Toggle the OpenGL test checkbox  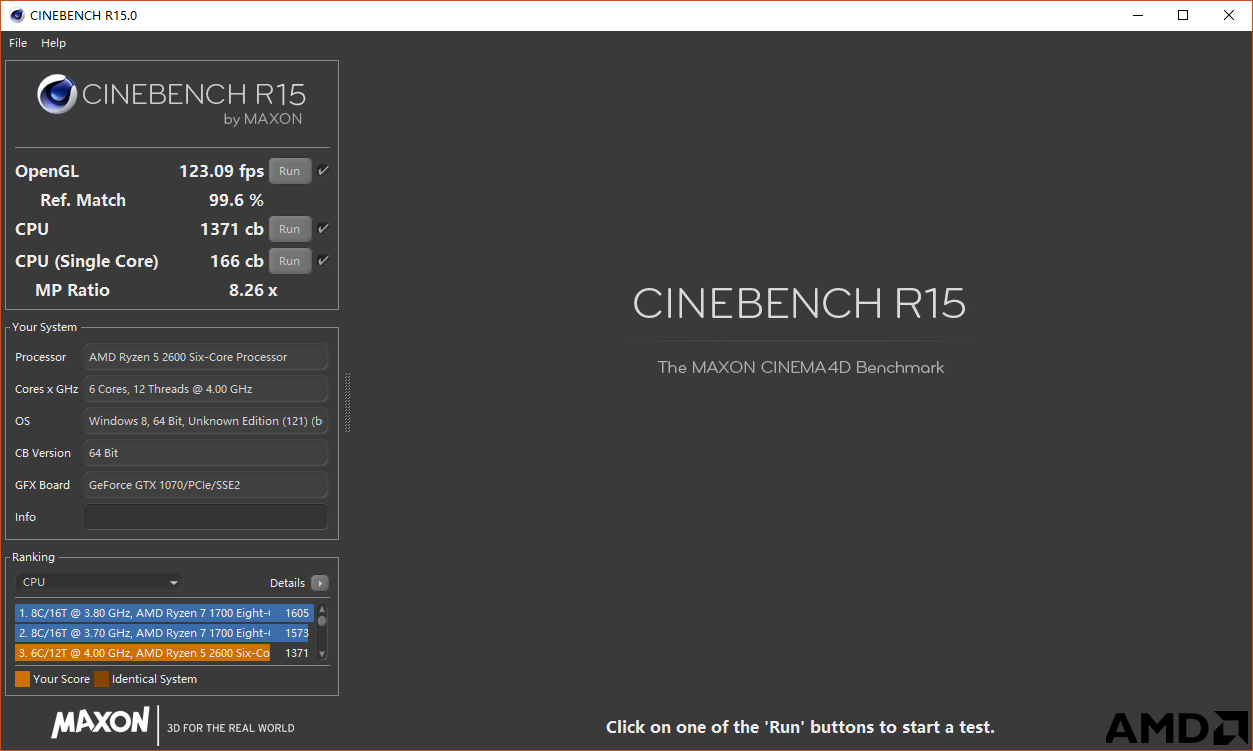tap(323, 171)
